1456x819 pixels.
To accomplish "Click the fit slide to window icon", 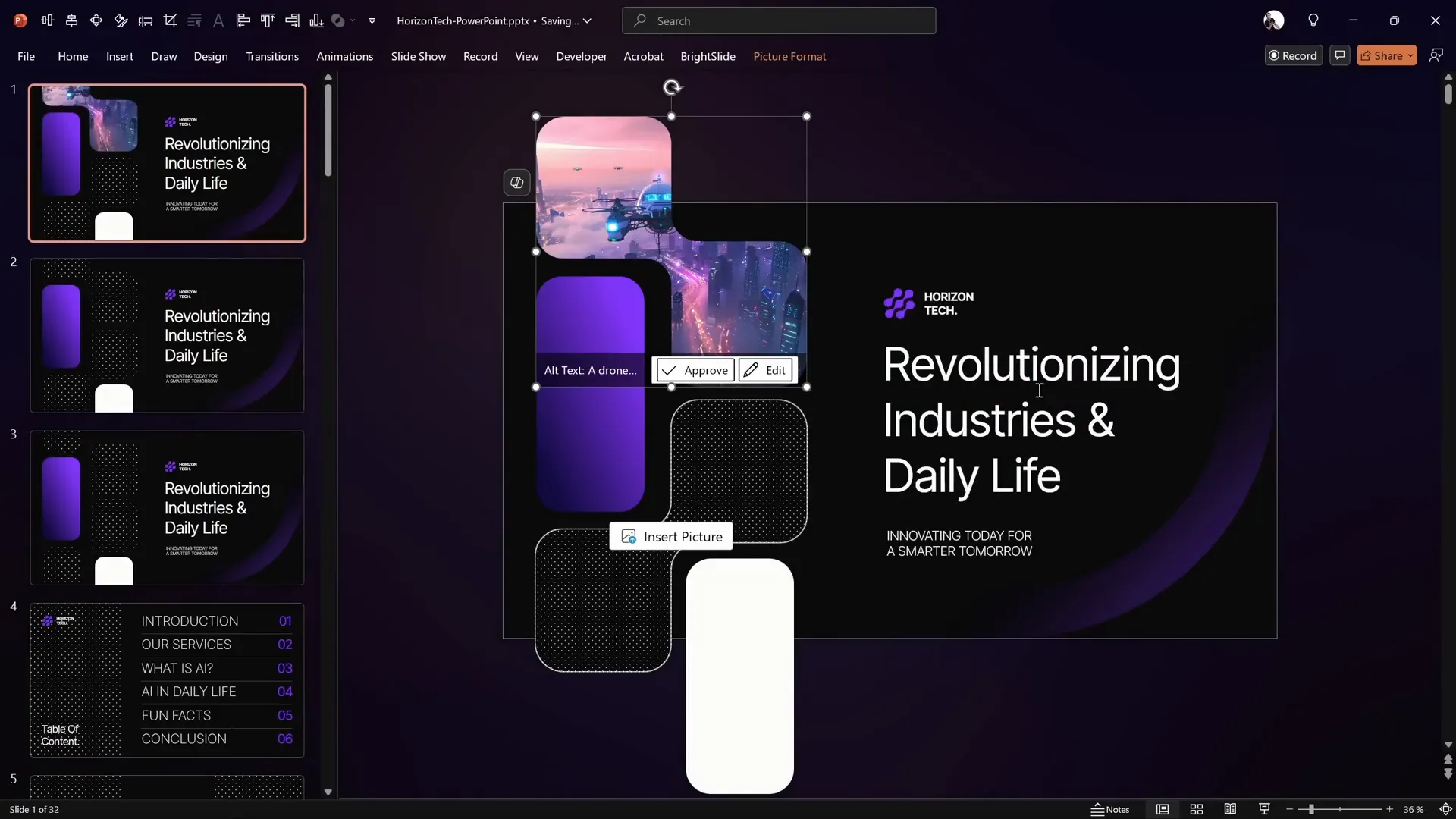I will tap(1445, 809).
